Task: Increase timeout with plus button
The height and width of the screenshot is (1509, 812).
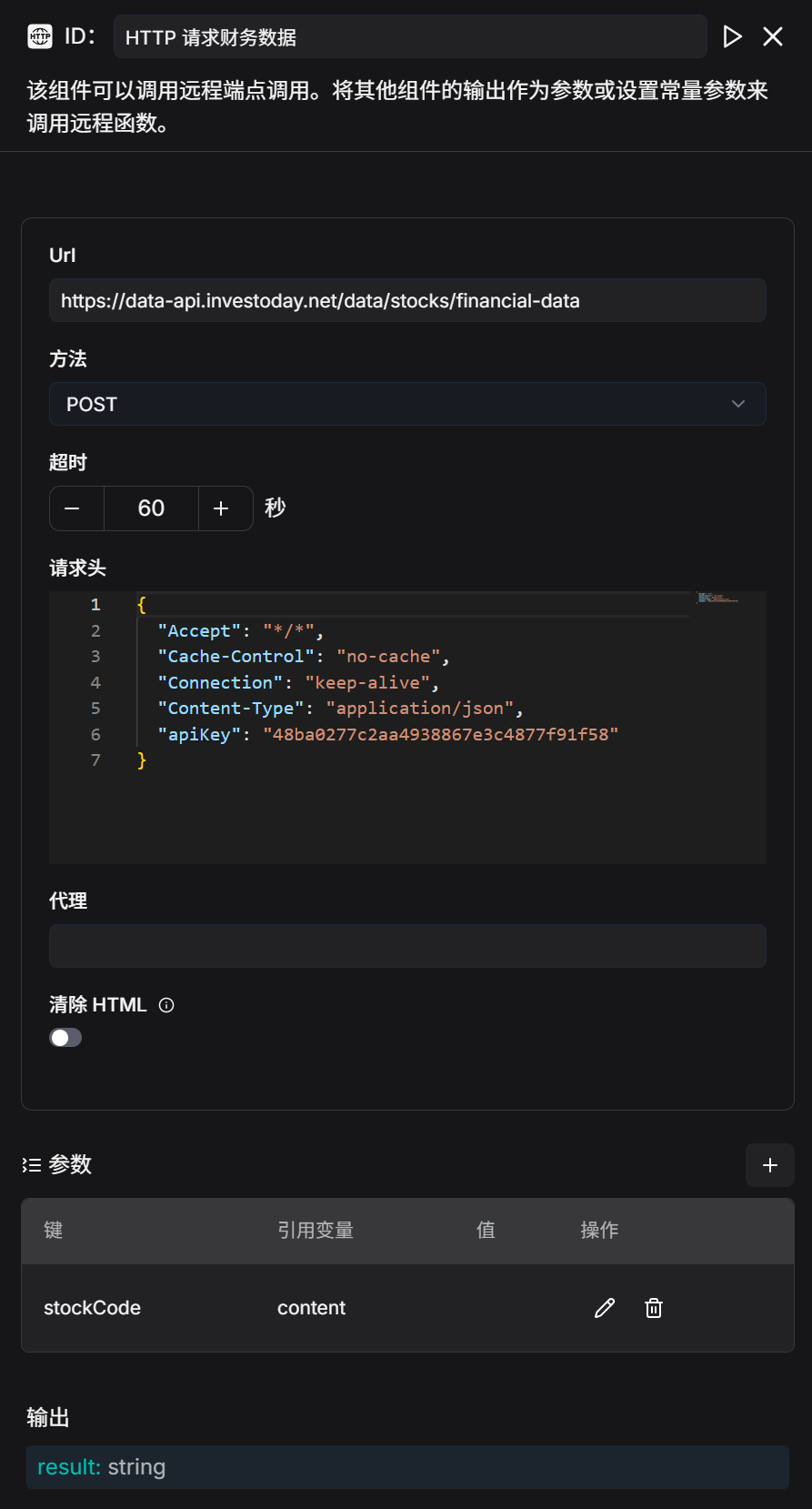Action: coord(221,508)
